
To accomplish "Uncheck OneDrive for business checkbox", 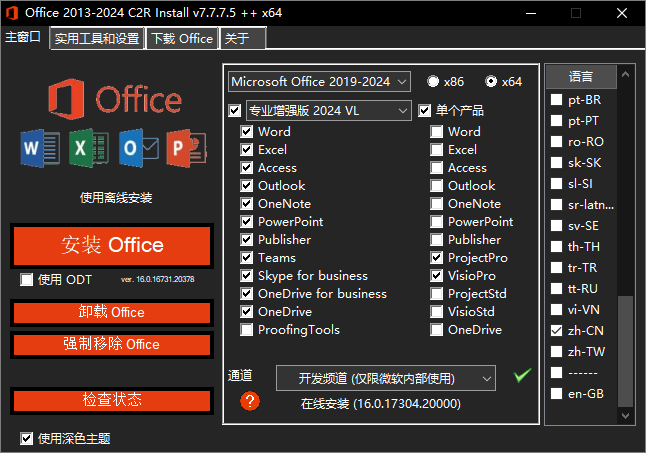I will (x=246, y=294).
